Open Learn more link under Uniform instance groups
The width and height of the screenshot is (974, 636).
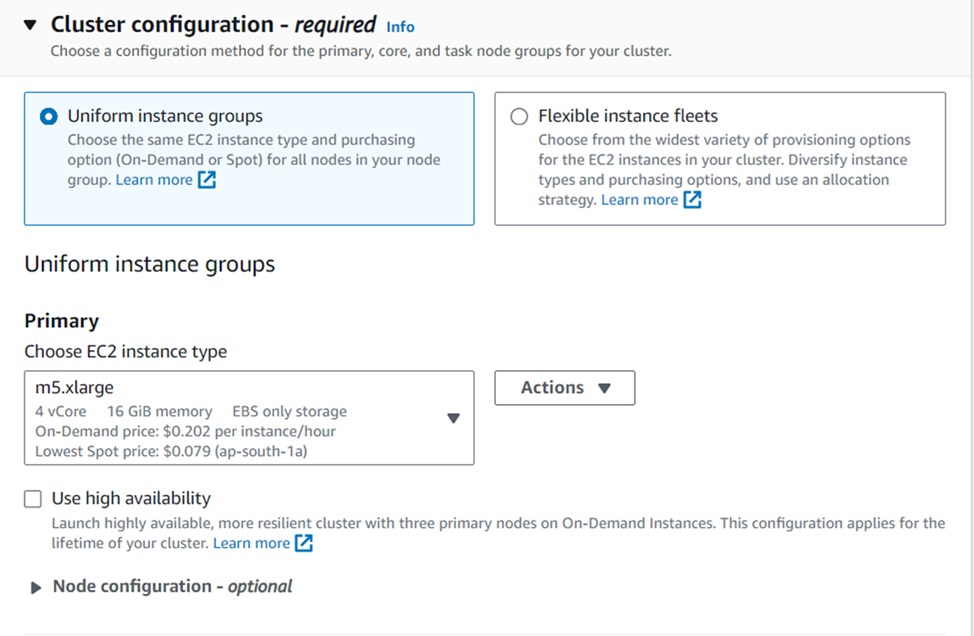(154, 180)
